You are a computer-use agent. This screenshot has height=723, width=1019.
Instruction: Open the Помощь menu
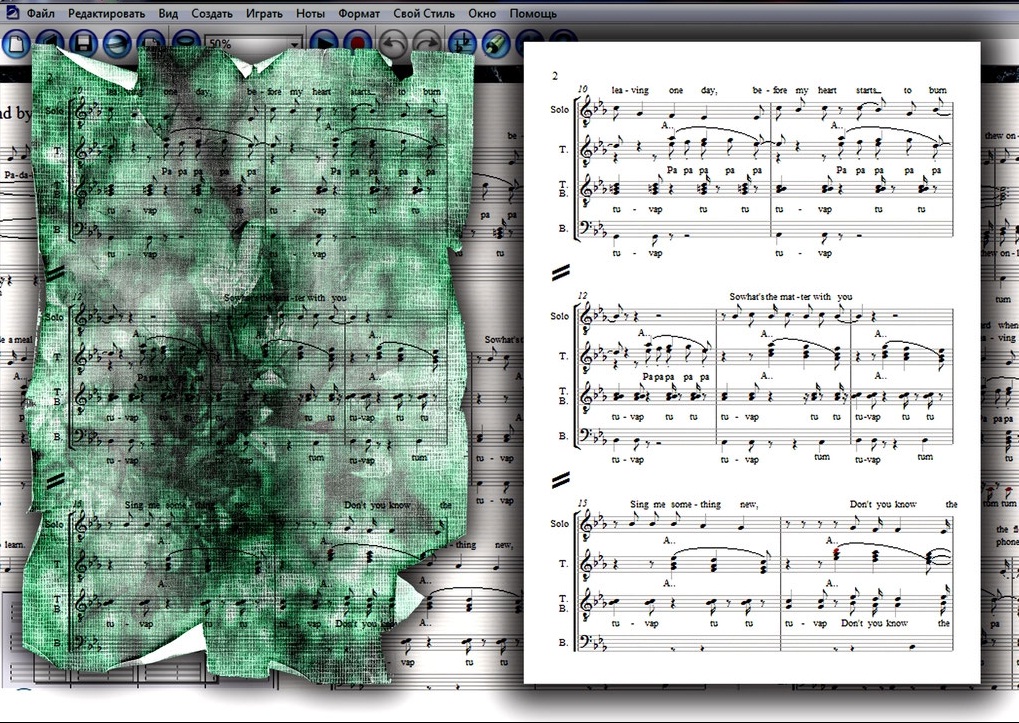pos(533,14)
